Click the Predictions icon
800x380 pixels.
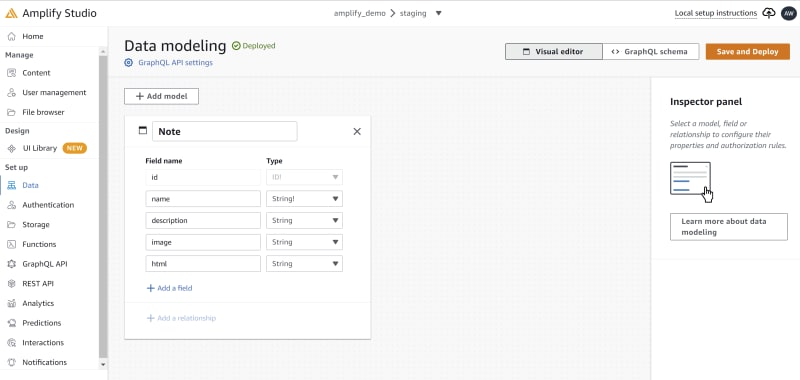click(12, 323)
